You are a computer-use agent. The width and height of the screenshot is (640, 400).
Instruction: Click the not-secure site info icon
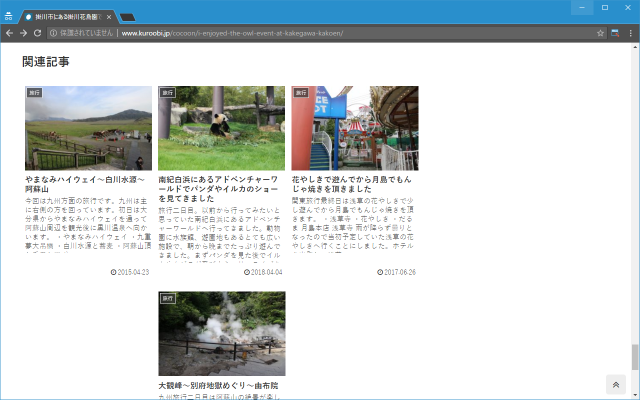pyautogui.click(x=54, y=33)
